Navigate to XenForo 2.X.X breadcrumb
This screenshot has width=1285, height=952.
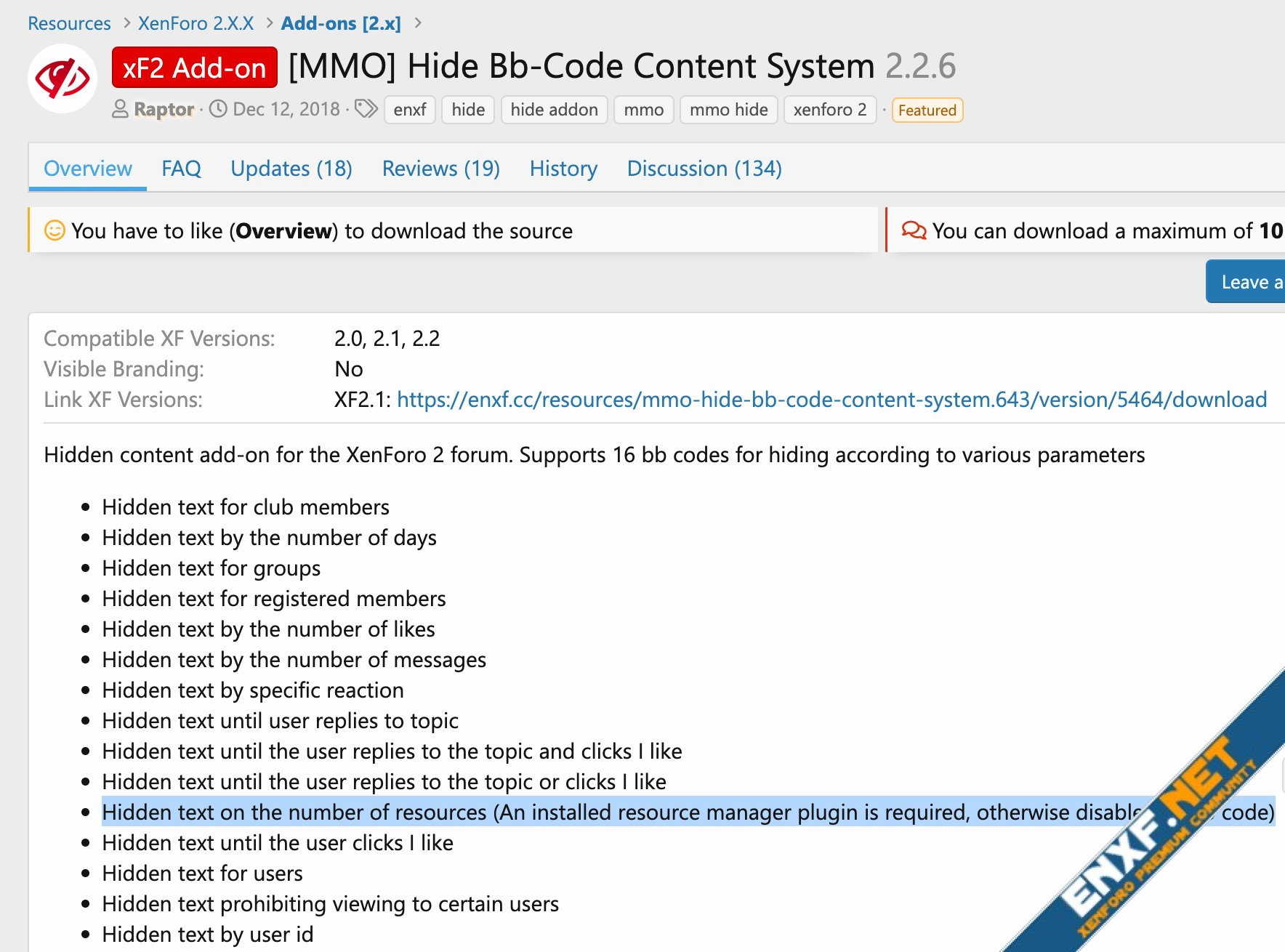[x=196, y=23]
